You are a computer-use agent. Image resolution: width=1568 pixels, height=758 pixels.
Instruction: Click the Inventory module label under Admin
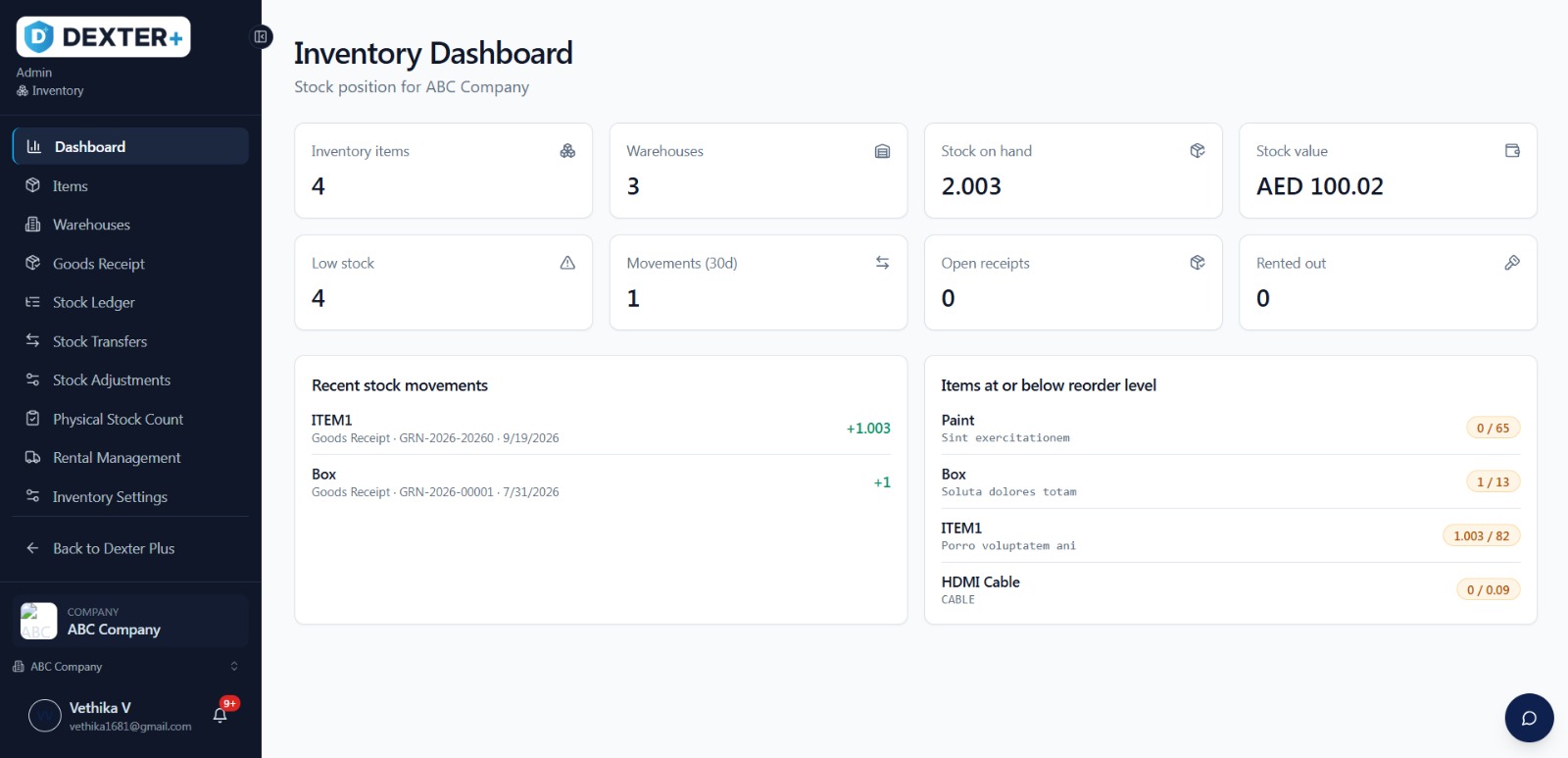point(50,91)
